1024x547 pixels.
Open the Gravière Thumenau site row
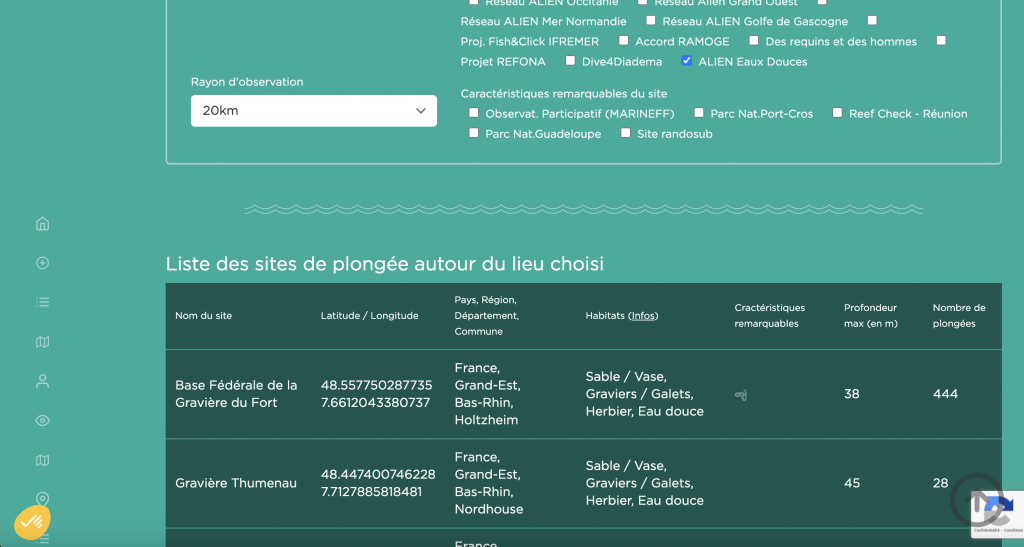coord(236,483)
